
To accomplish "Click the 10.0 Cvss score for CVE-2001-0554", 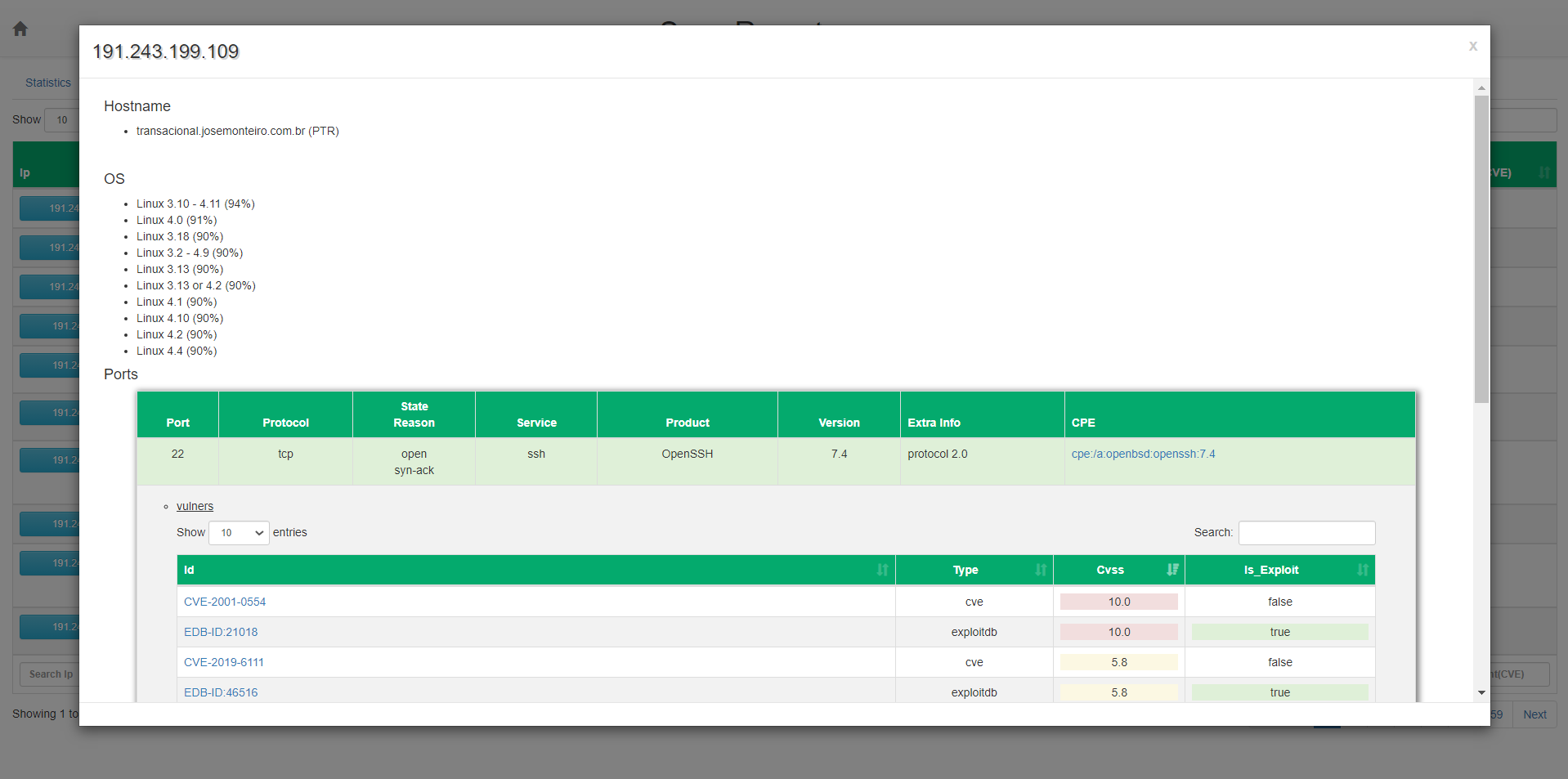I will click(x=1118, y=602).
